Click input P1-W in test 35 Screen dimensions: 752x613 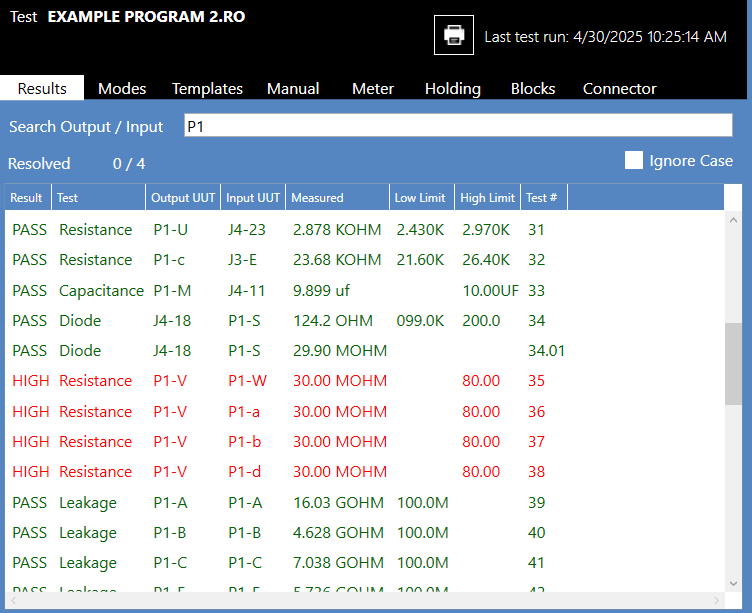pyautogui.click(x=247, y=380)
